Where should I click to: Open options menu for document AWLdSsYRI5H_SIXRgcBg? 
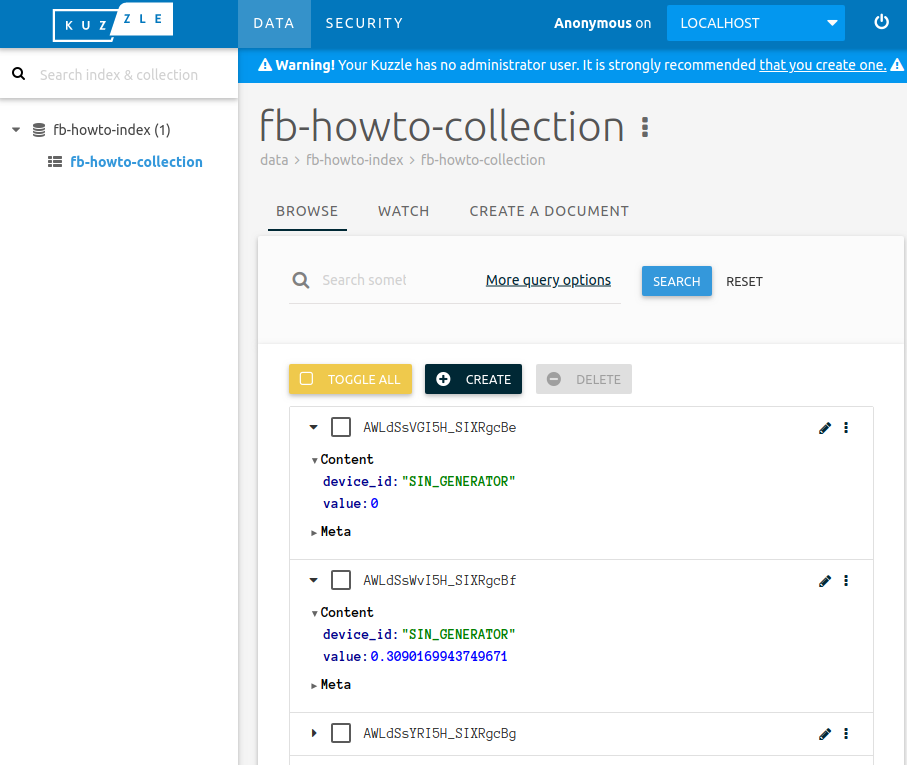tap(846, 734)
